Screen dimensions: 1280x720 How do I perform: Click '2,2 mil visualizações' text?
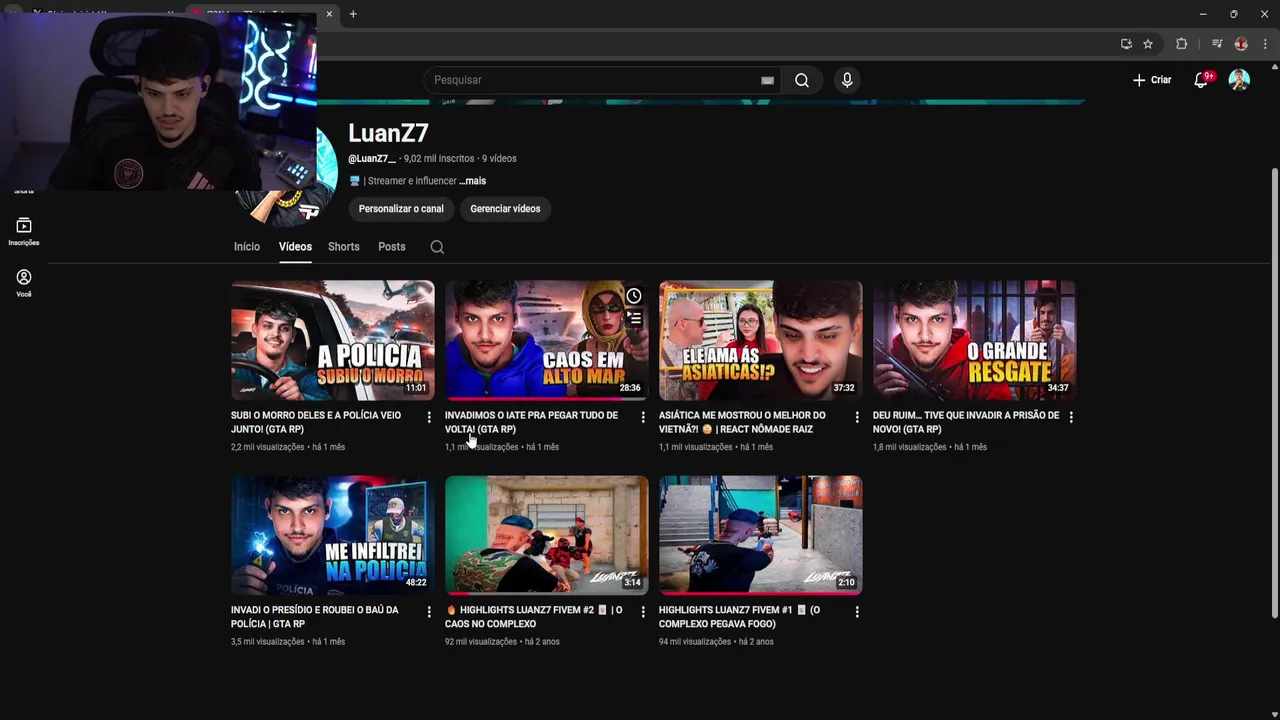pos(267,447)
